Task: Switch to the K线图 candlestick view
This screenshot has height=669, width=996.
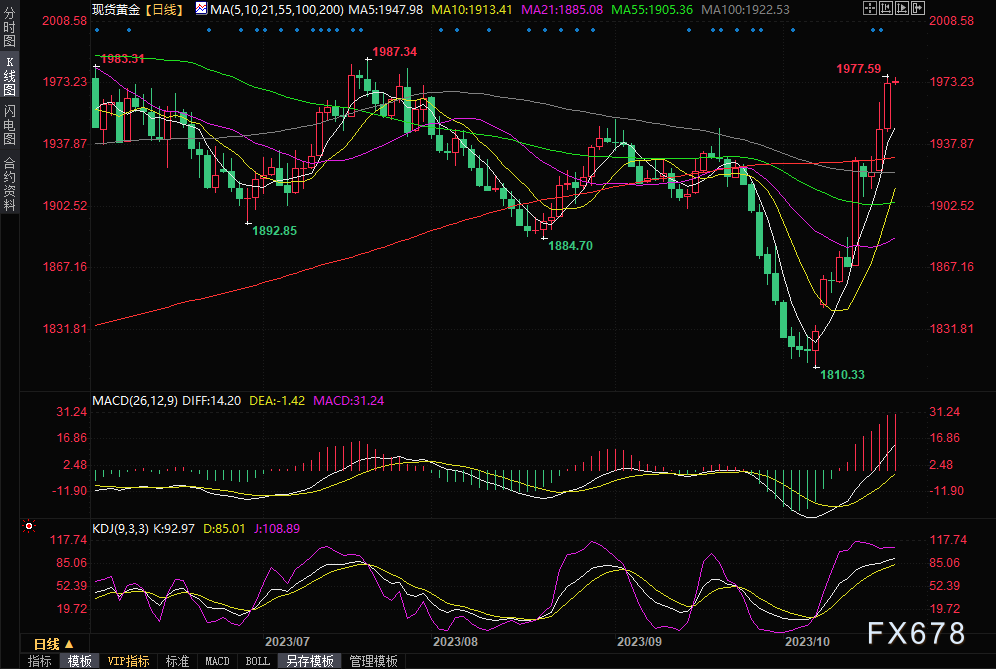Action: [x=10, y=77]
